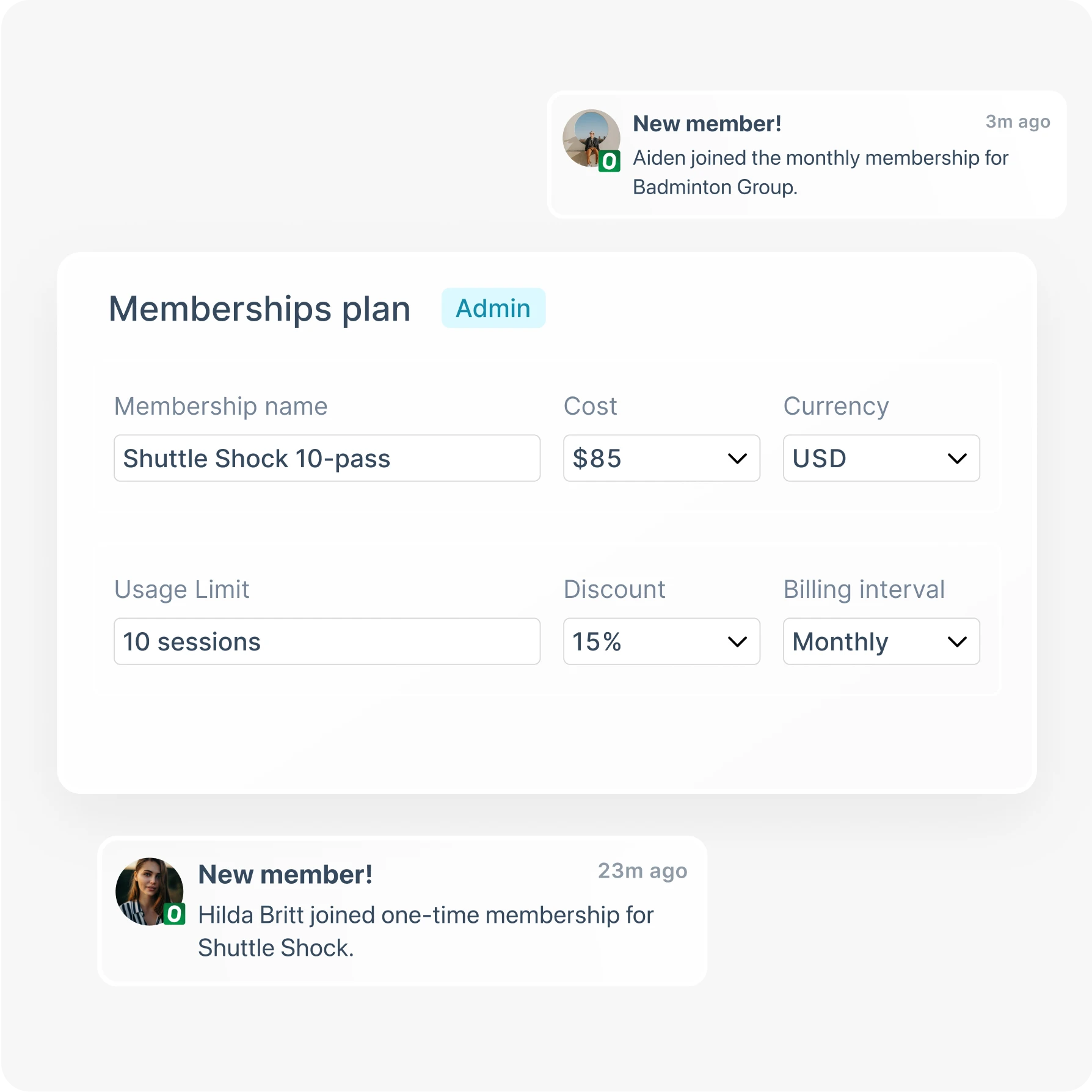Click the Memberships plan heading

[x=259, y=308]
